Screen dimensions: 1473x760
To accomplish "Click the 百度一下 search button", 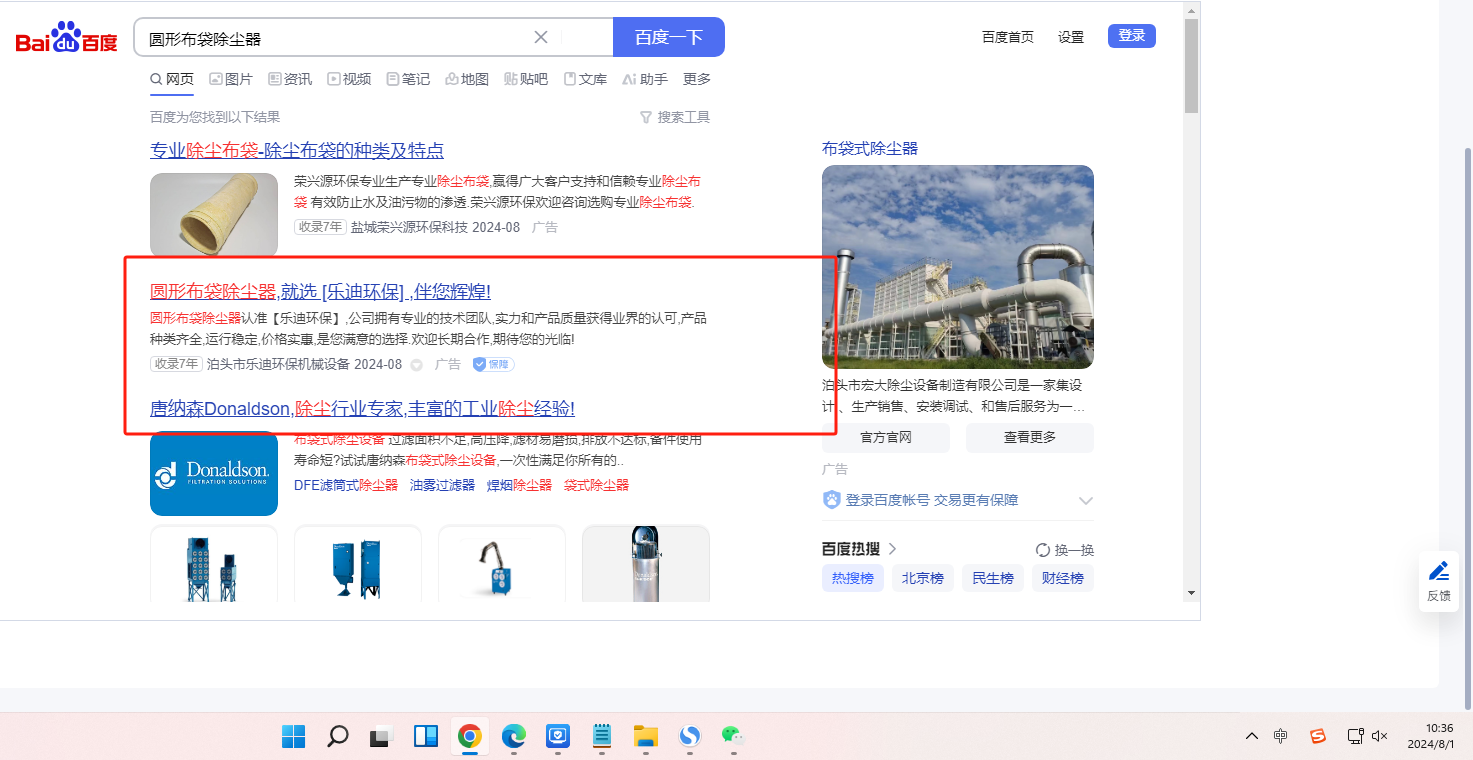I will point(669,37).
